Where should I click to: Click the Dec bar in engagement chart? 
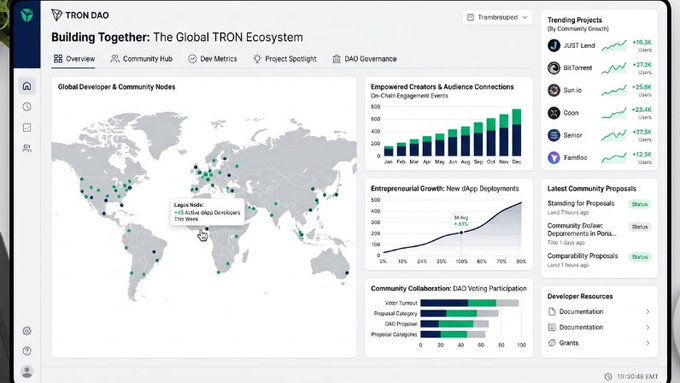517,132
